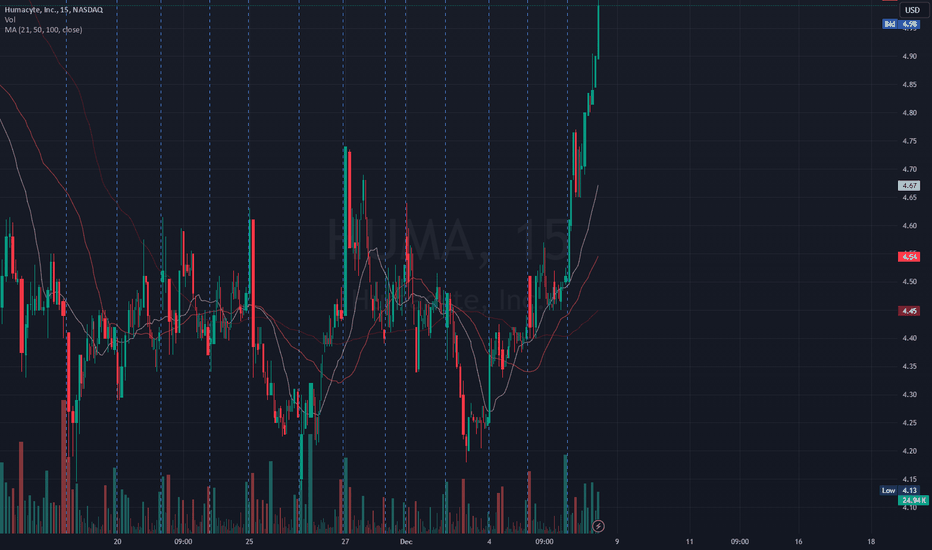Click the 4.85 price axis value
This screenshot has width=932, height=550.
[x=909, y=84]
